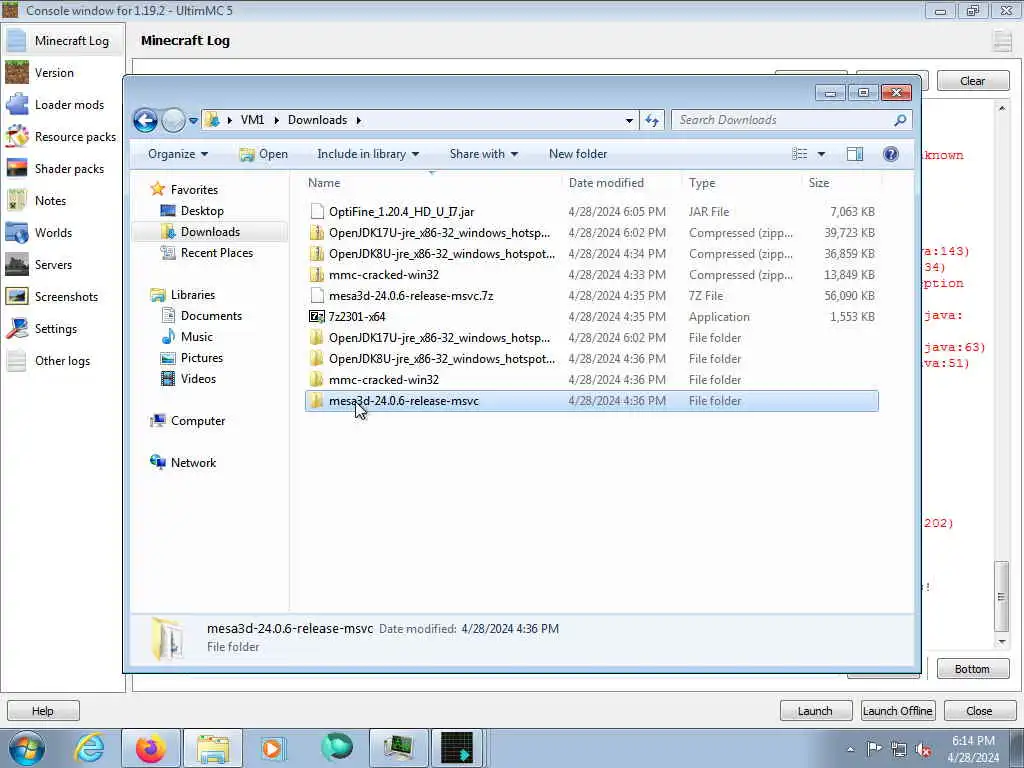Screen dimensions: 1024x768
Task: Sort files by Name column
Action: click(432, 184)
